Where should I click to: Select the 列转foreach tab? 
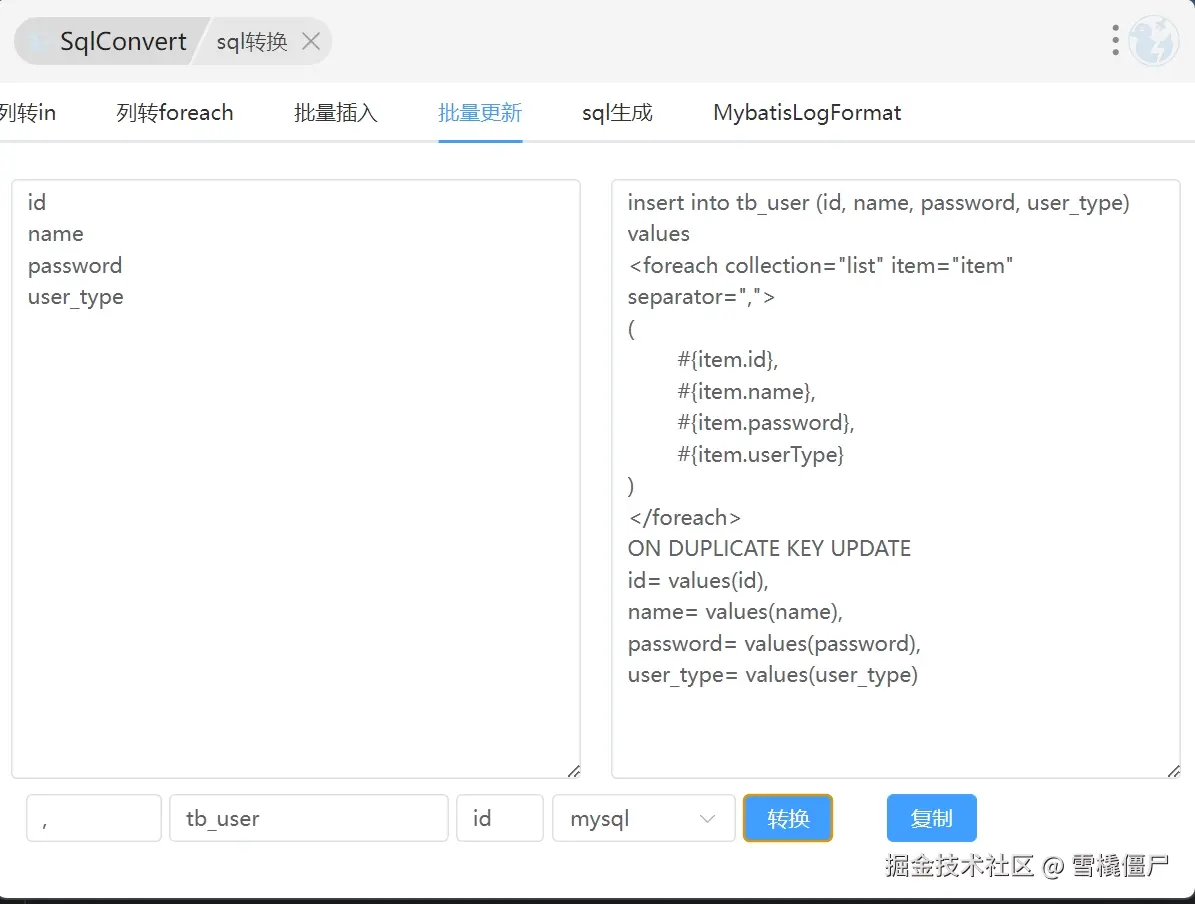[173, 113]
